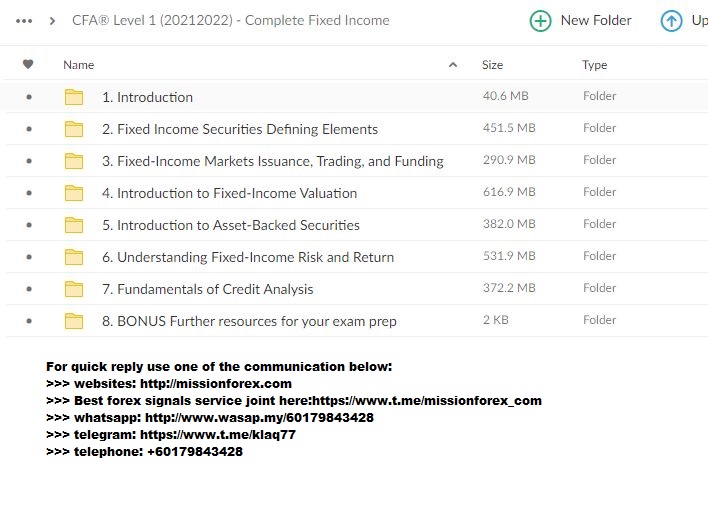Click the 2 KB size value
The height and width of the screenshot is (506, 708).
click(495, 320)
